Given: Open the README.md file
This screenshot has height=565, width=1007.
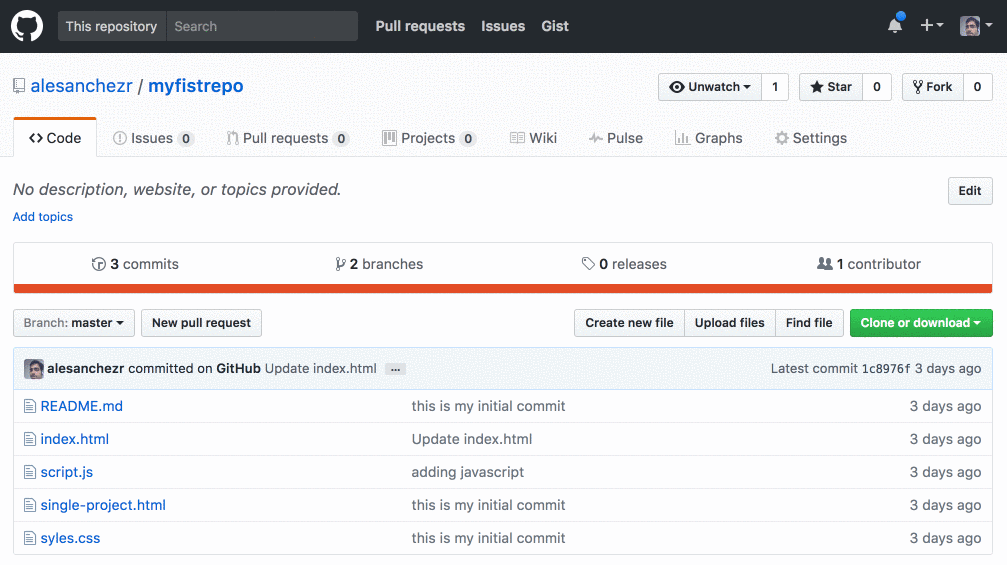Looking at the screenshot, I should [82, 406].
